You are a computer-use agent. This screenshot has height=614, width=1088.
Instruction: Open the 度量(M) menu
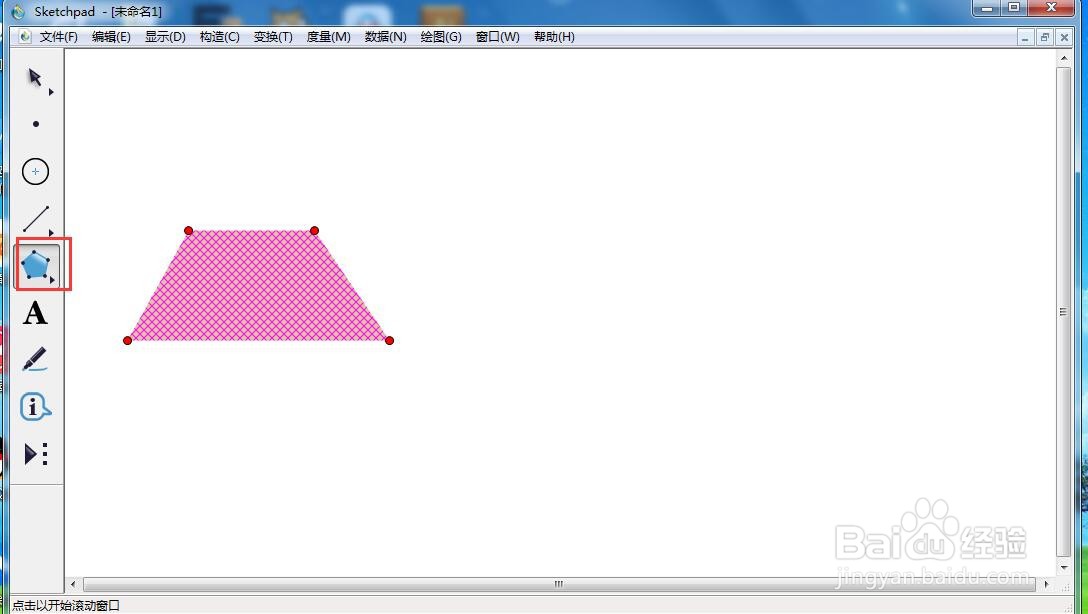click(328, 37)
